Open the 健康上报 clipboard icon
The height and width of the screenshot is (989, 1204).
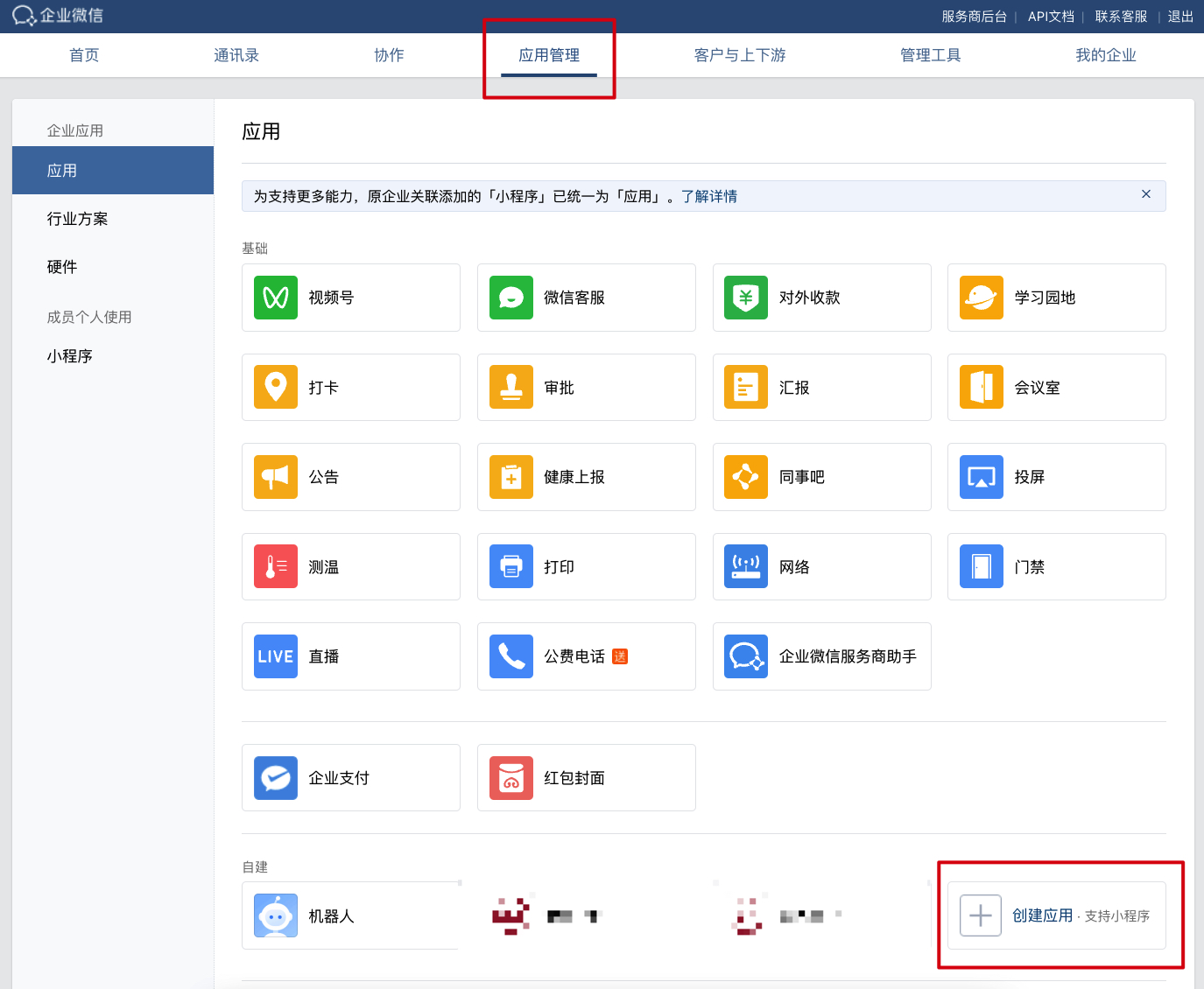coord(511,477)
